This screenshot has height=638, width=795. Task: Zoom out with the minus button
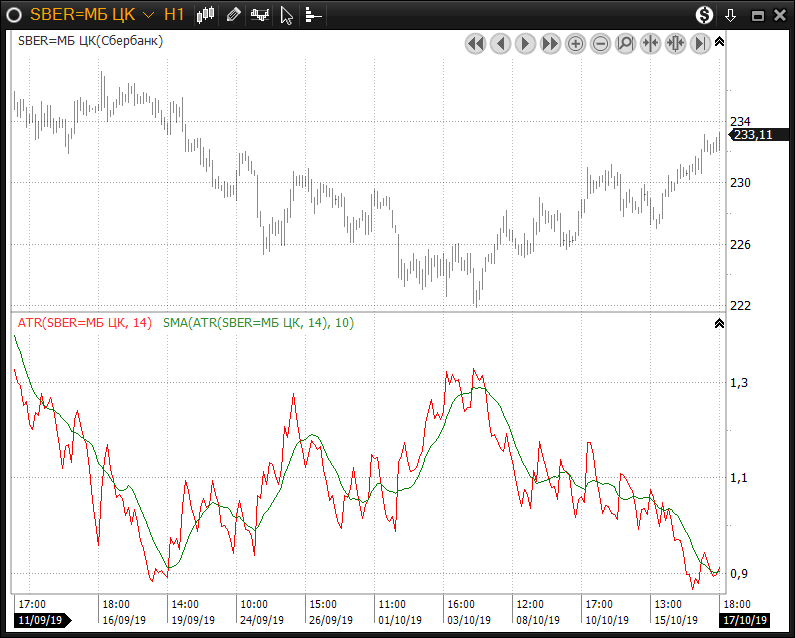click(601, 43)
